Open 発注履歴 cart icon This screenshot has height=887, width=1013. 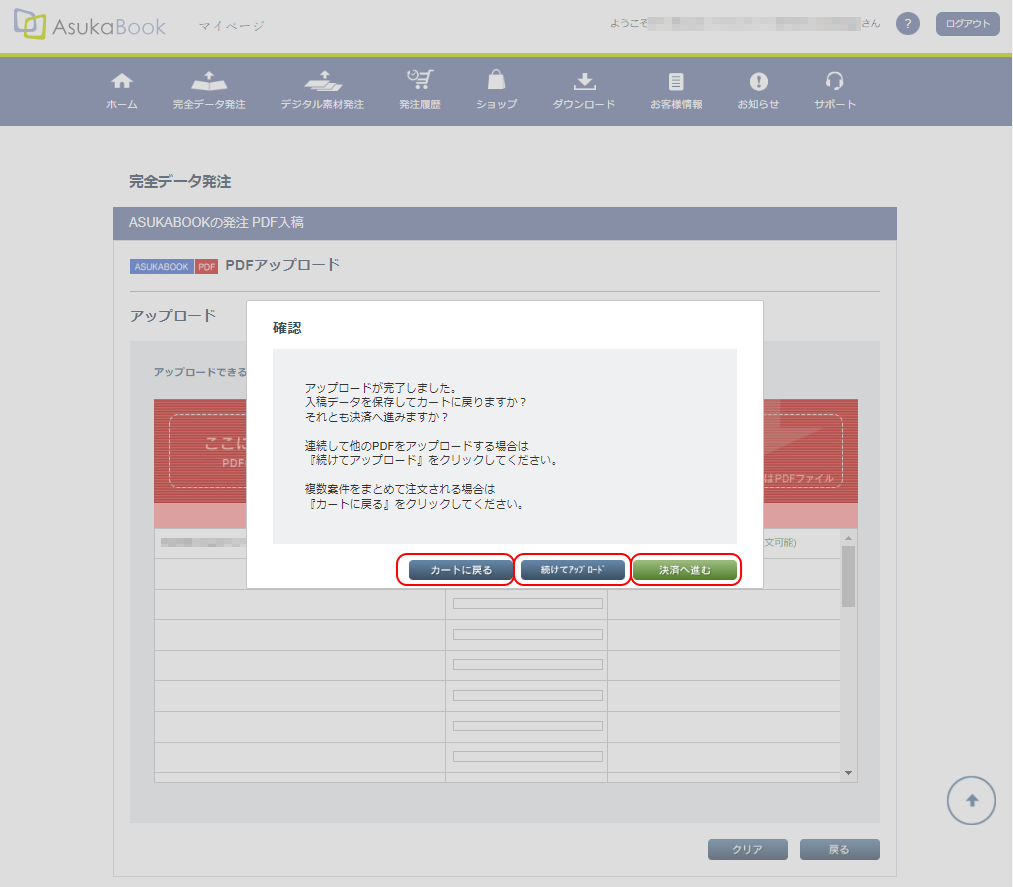click(419, 81)
